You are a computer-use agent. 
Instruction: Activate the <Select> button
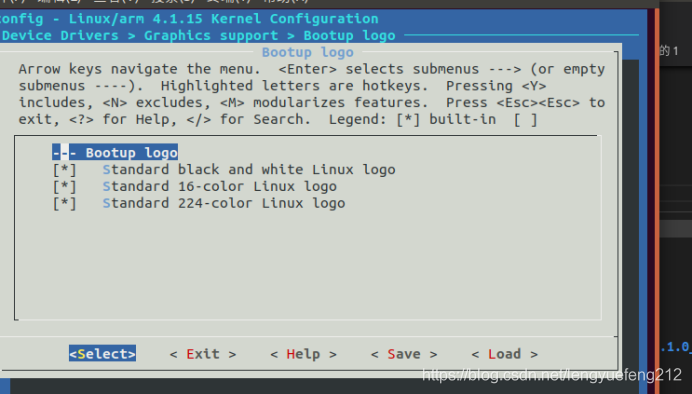coord(102,353)
